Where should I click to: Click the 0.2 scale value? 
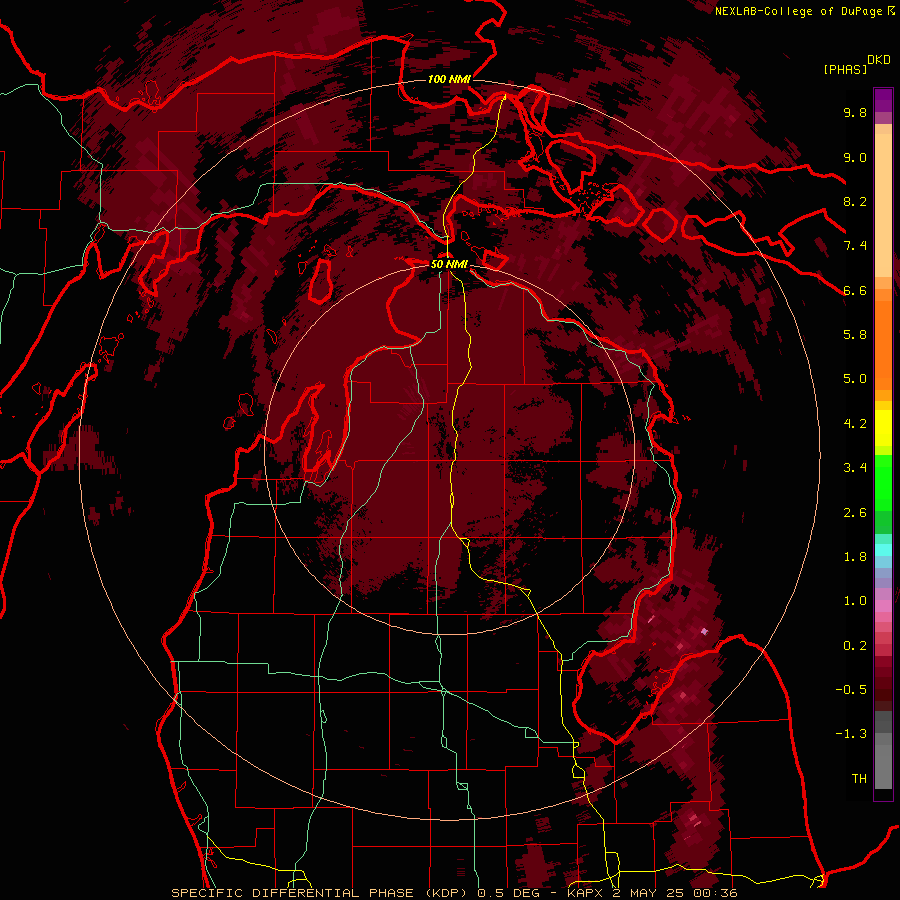pyautogui.click(x=855, y=646)
